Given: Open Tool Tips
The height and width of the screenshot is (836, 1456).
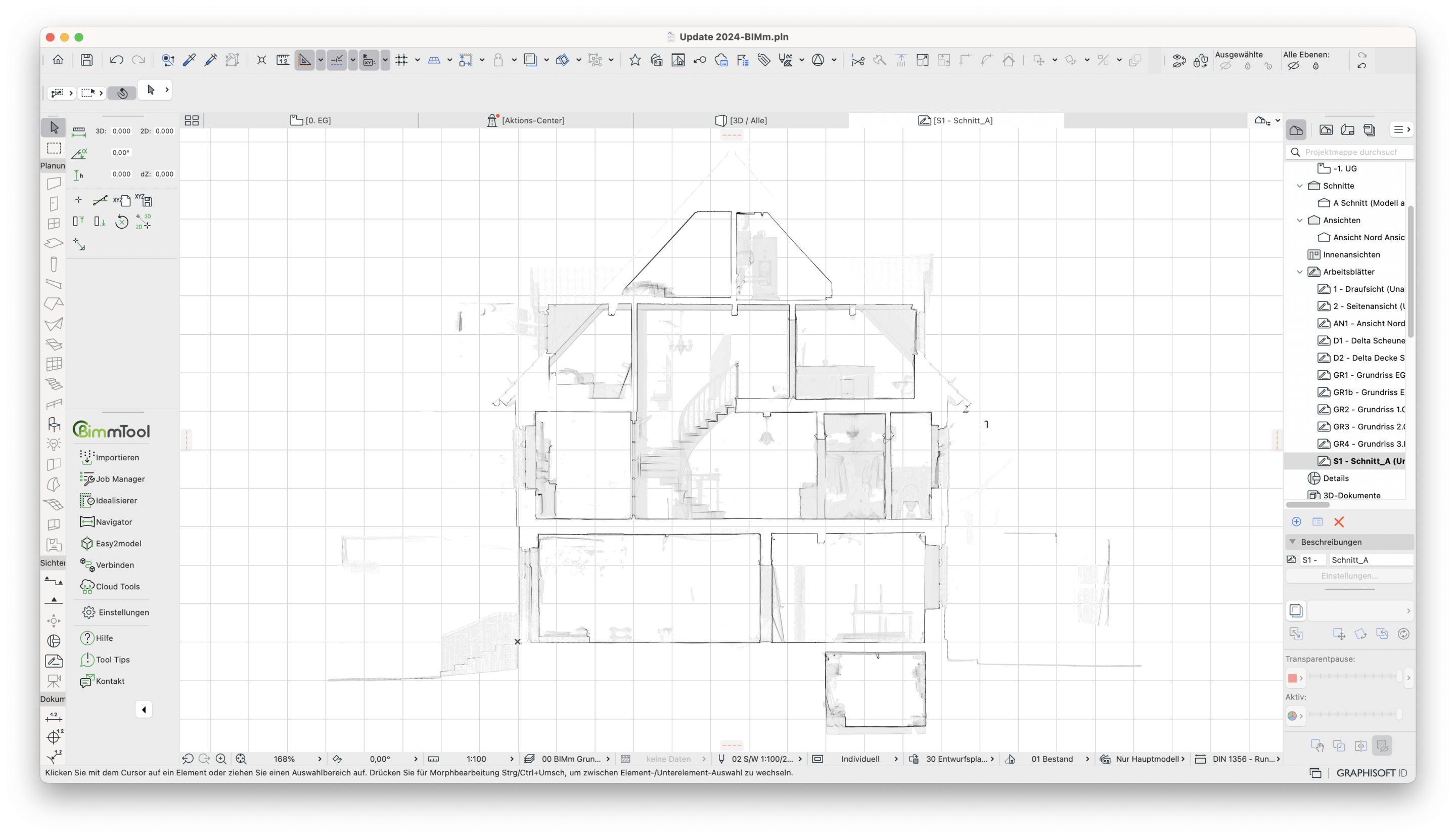Looking at the screenshot, I should coord(105,659).
